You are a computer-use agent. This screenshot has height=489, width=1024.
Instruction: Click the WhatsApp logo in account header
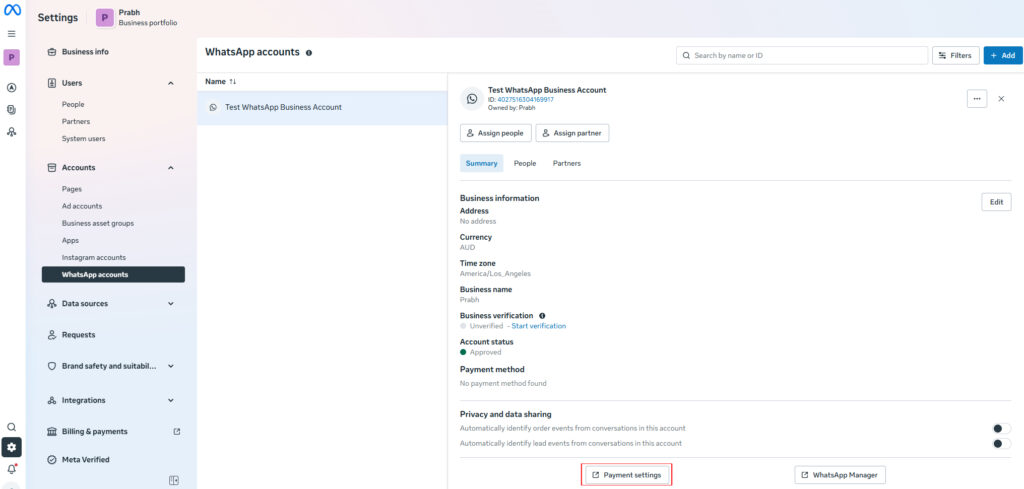[x=472, y=99]
